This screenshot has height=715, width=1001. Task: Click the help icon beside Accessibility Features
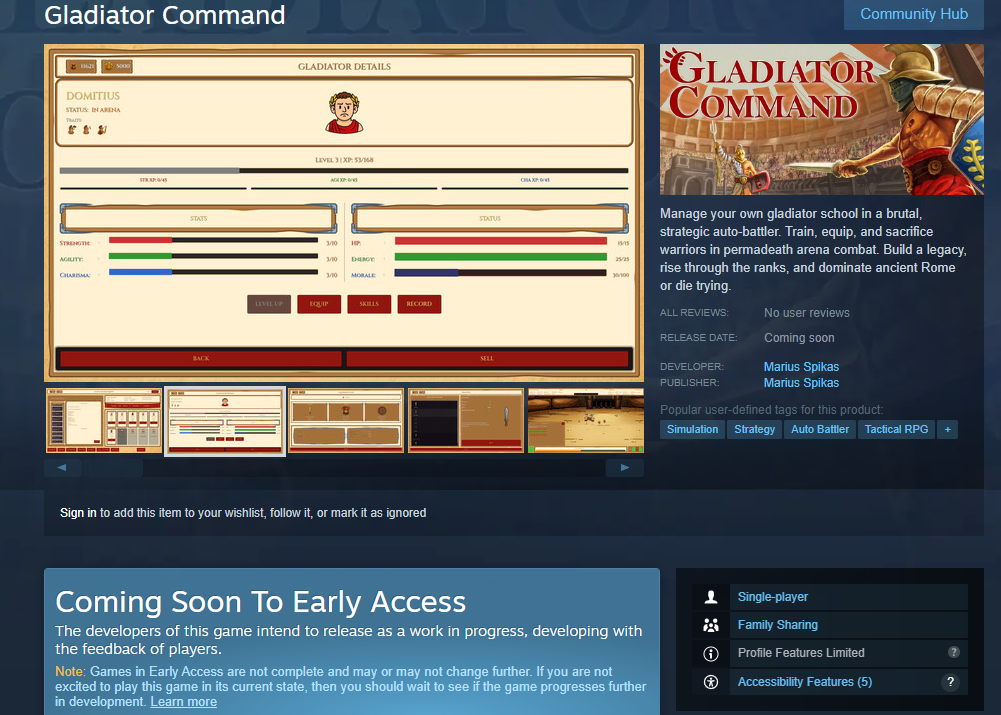point(950,682)
